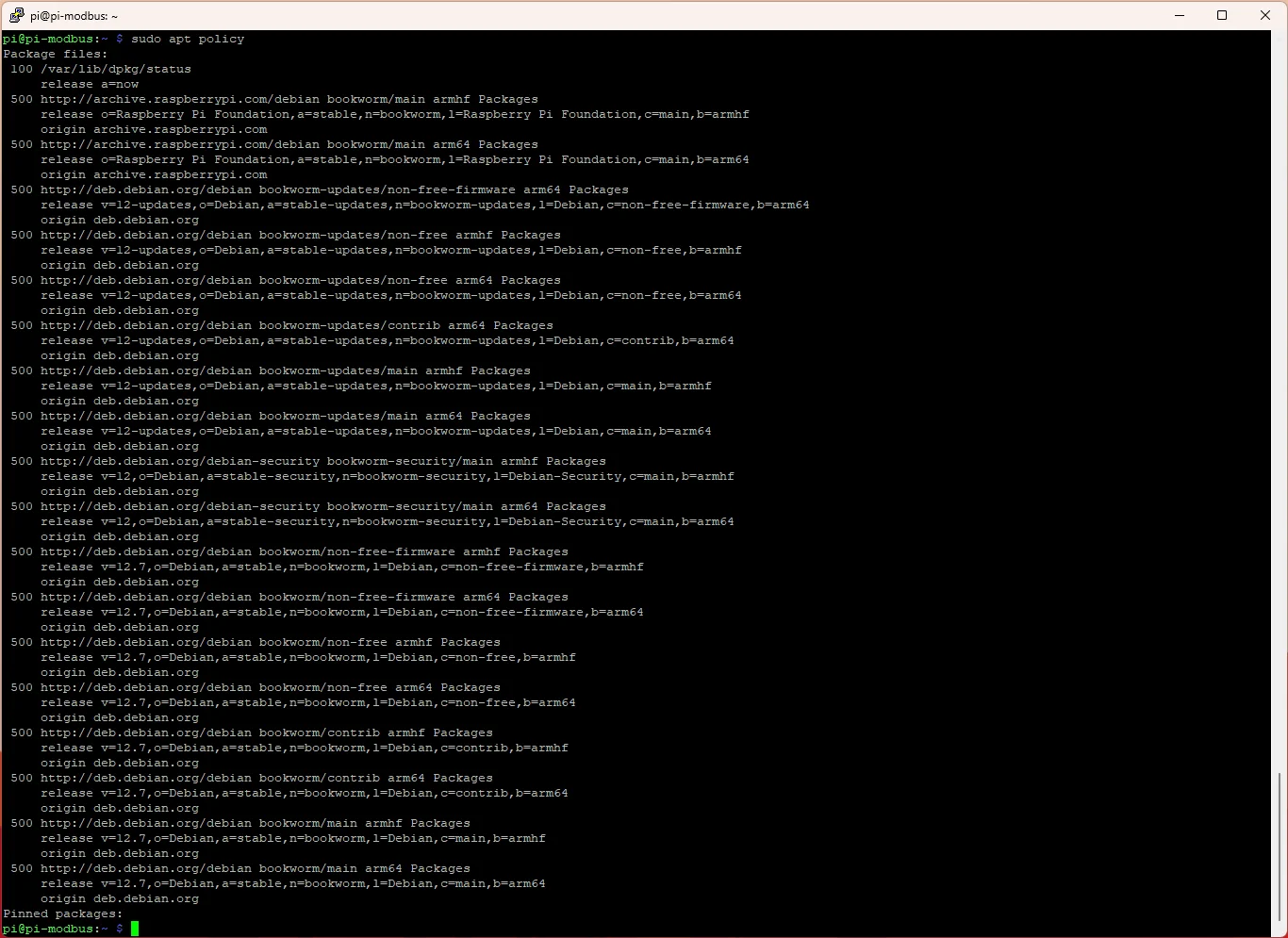Click the bookworm-updates/non-free armhf Packages line
This screenshot has height=938, width=1288.
pyautogui.click(x=286, y=235)
